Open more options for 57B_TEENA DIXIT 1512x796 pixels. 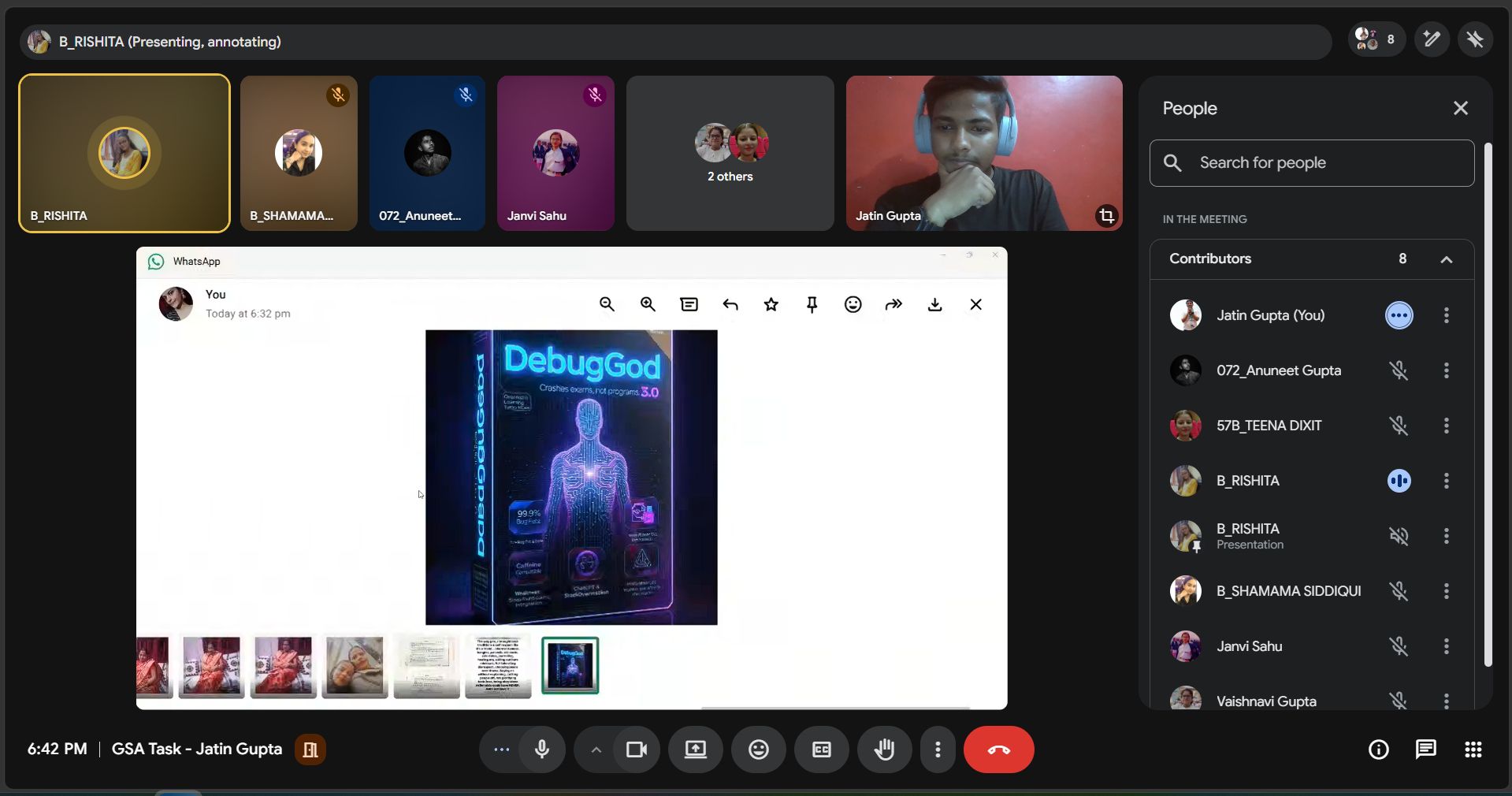click(x=1447, y=426)
